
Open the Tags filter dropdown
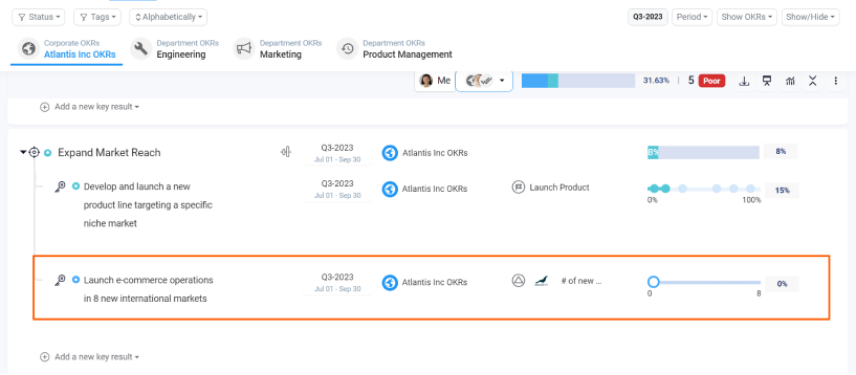[97, 17]
